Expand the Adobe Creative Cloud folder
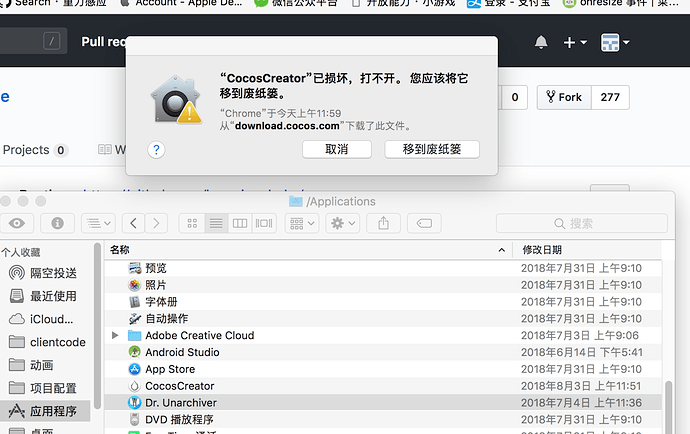The width and height of the screenshot is (690, 434). tap(115, 335)
